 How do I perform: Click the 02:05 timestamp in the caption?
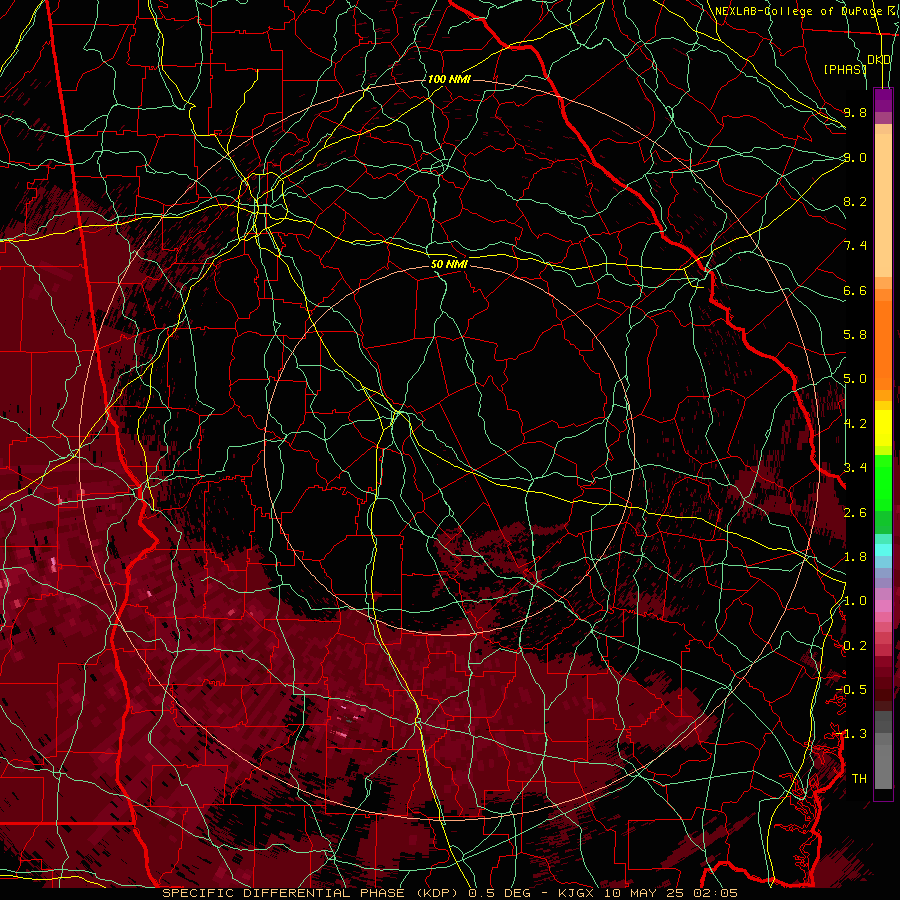click(x=718, y=893)
